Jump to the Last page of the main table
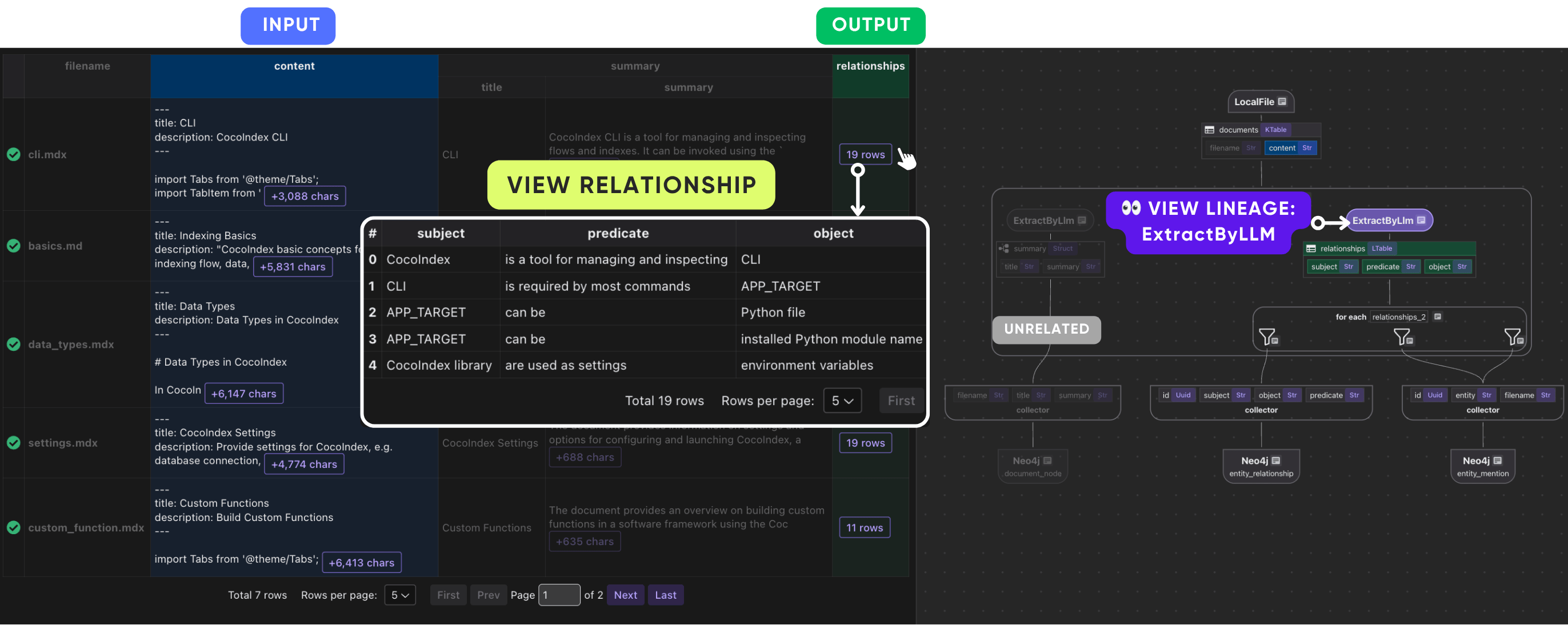The image size is (1568, 625). click(x=666, y=595)
